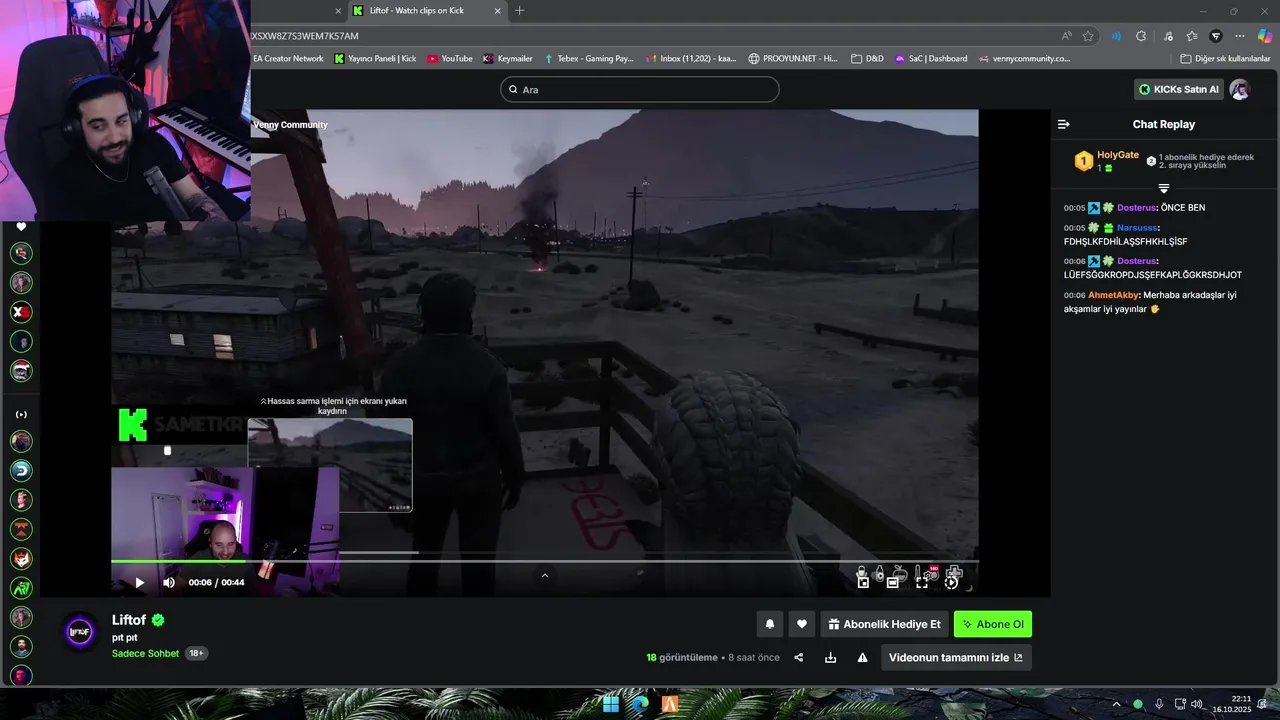Image resolution: width=1280 pixels, height=720 pixels.
Task: Click Liftof's channel avatar
Action: (x=80, y=632)
